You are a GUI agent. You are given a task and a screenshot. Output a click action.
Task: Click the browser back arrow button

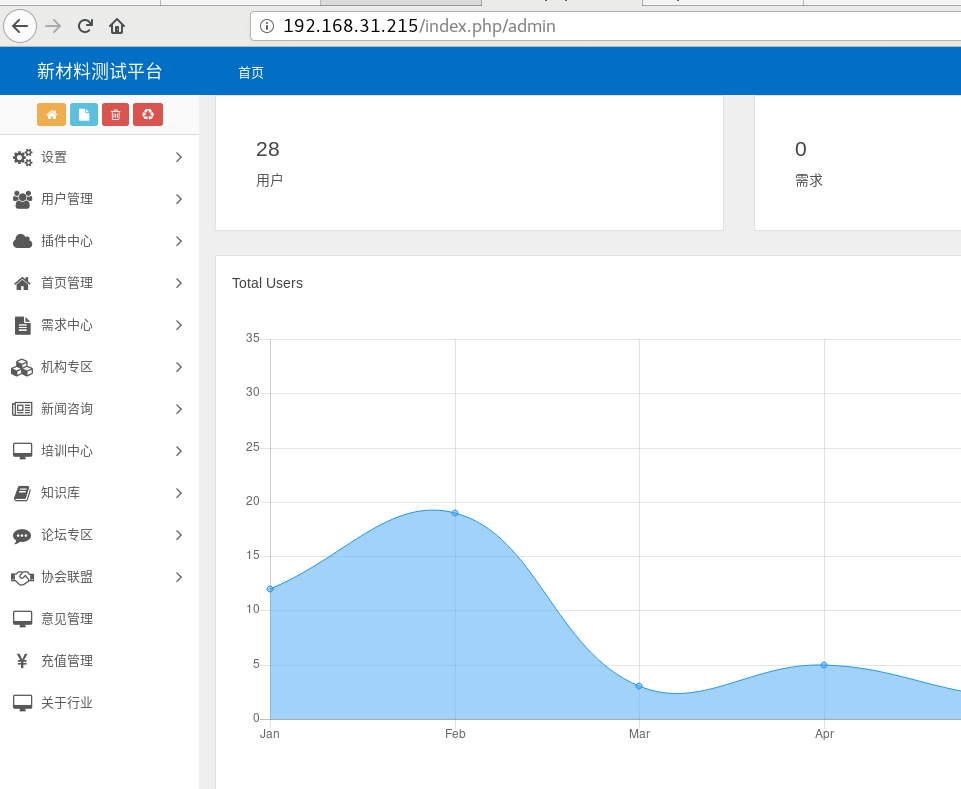click(x=20, y=26)
